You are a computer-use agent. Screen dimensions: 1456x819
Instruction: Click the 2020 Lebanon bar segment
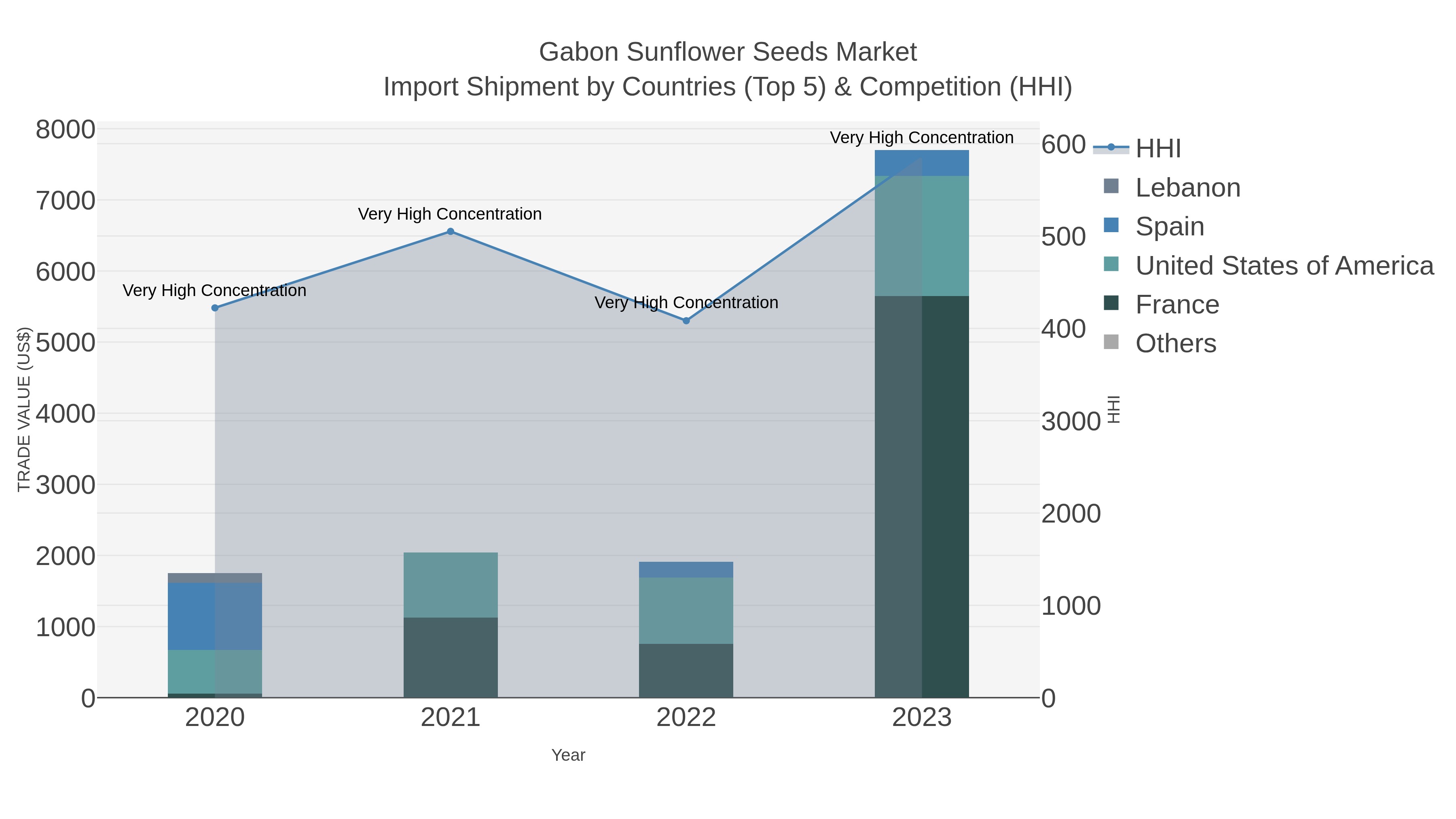pos(215,578)
